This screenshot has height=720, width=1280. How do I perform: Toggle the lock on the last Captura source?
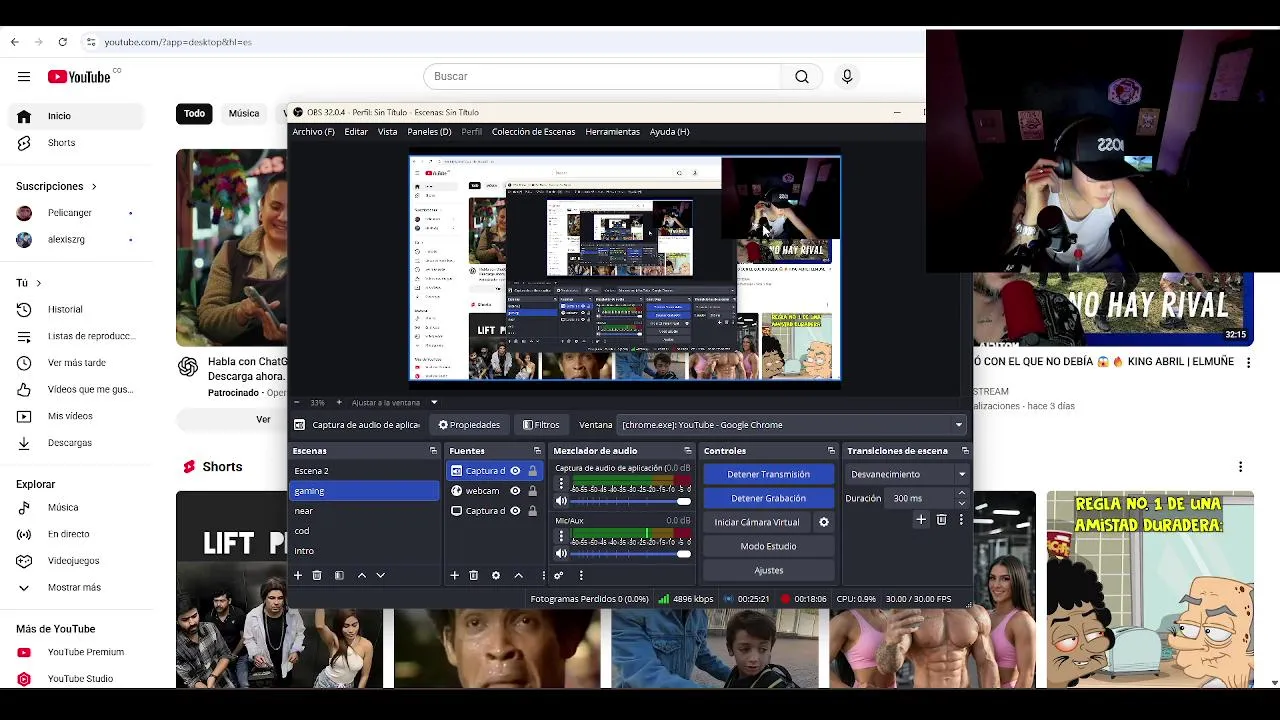tap(532, 511)
